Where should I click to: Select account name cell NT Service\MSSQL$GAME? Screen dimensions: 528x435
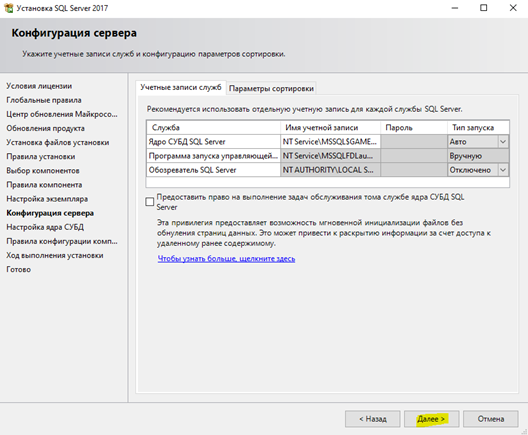pos(330,142)
